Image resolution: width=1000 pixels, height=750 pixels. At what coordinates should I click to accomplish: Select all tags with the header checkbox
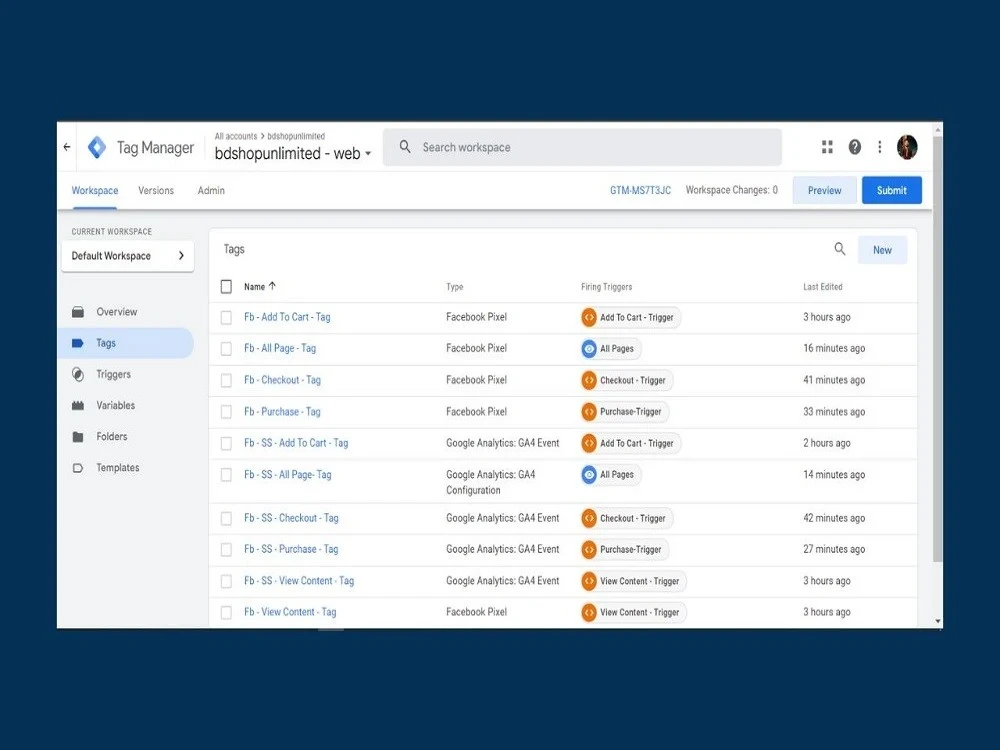coord(226,286)
